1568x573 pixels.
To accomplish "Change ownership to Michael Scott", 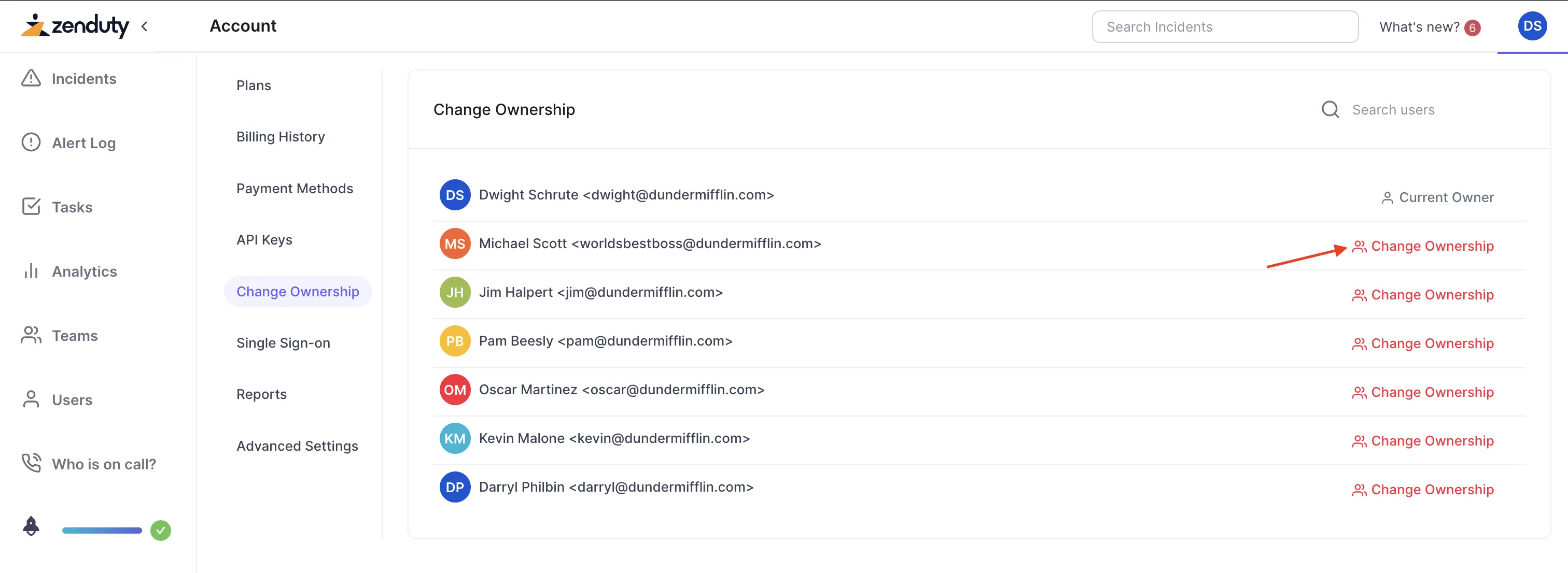I will click(1423, 247).
